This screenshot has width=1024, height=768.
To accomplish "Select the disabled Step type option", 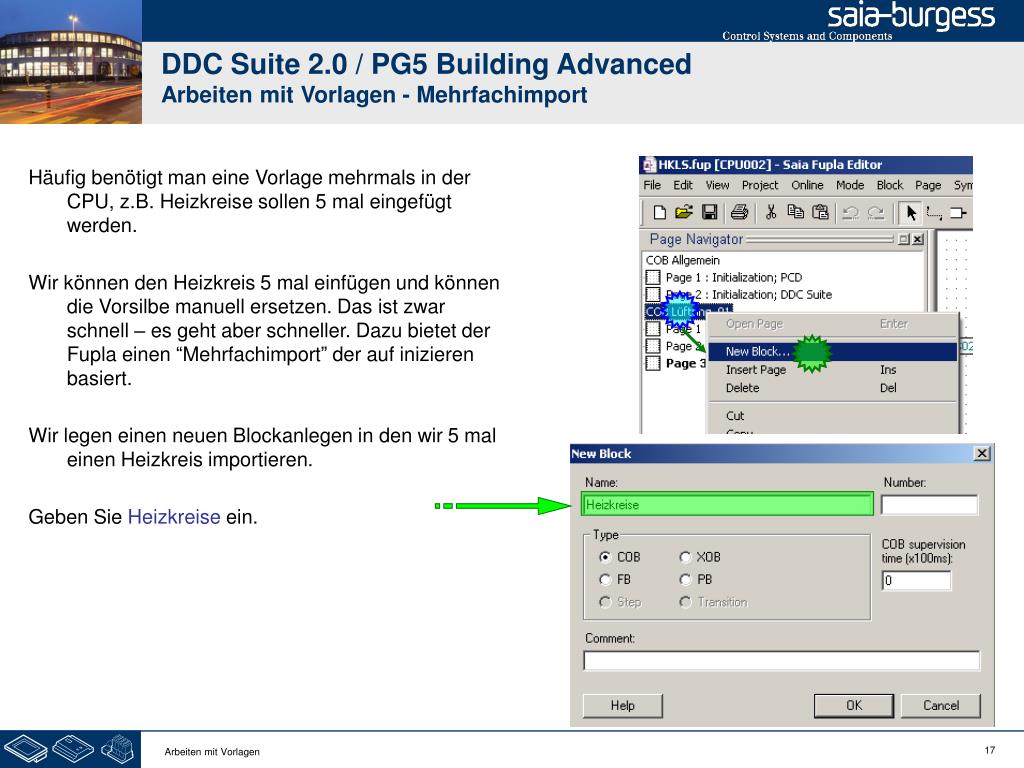I will click(605, 602).
